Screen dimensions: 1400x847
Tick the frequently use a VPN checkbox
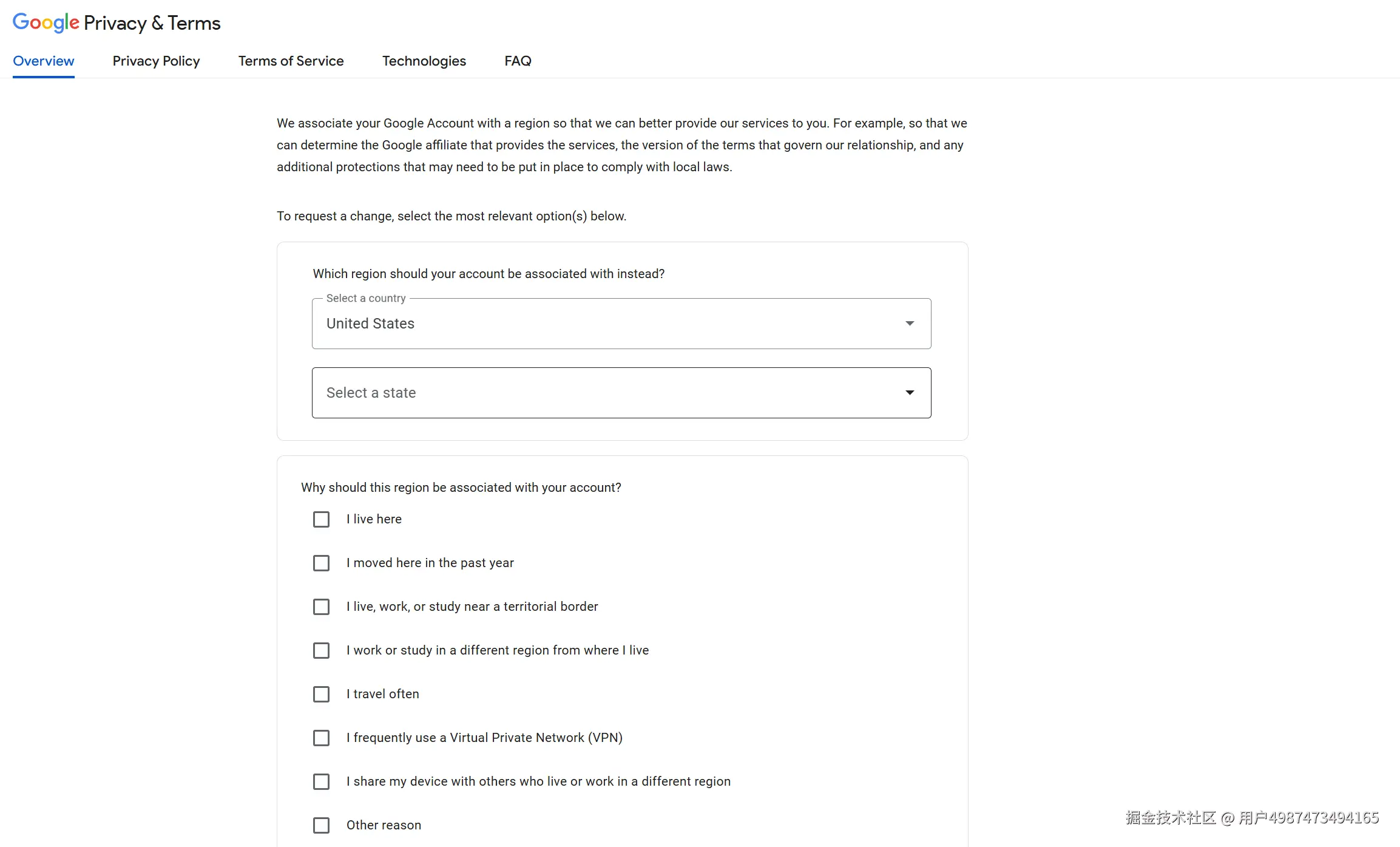click(321, 738)
